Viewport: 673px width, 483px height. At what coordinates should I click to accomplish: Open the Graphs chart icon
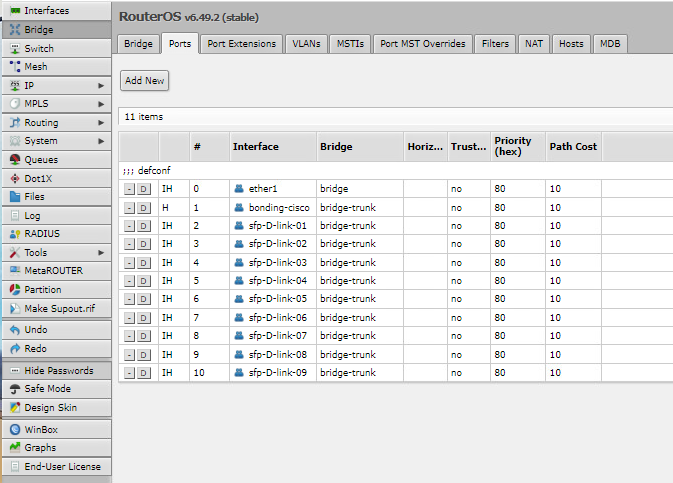pyautogui.click(x=15, y=447)
